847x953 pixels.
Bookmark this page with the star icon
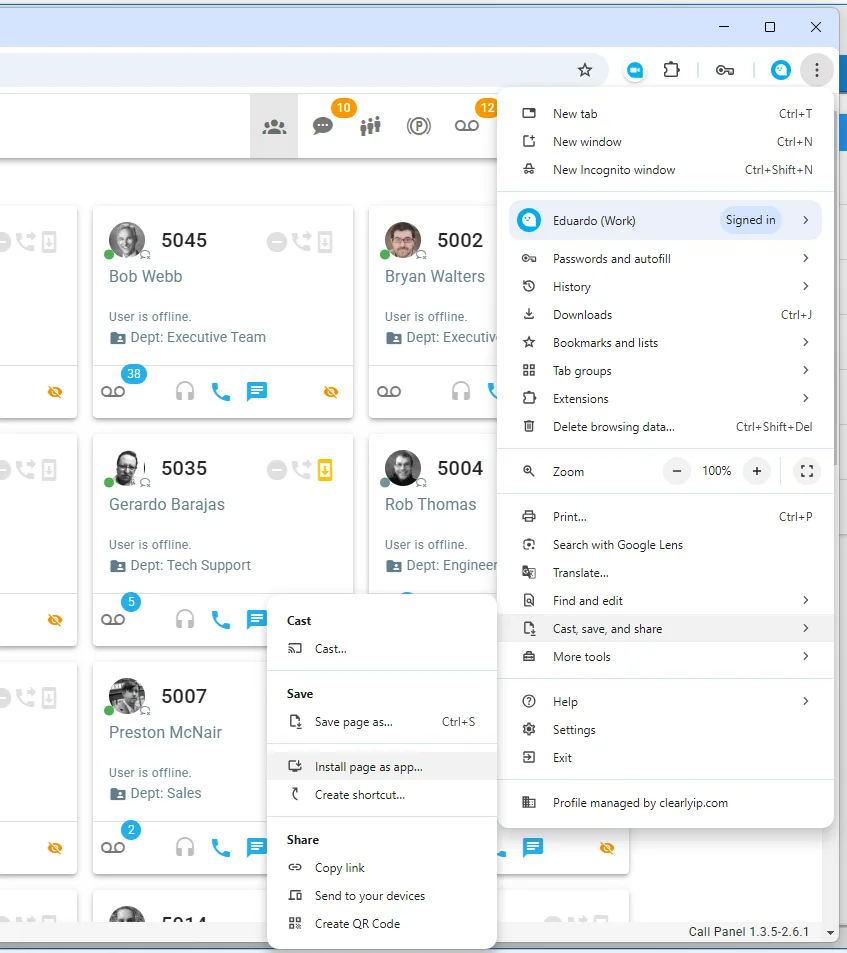click(585, 70)
